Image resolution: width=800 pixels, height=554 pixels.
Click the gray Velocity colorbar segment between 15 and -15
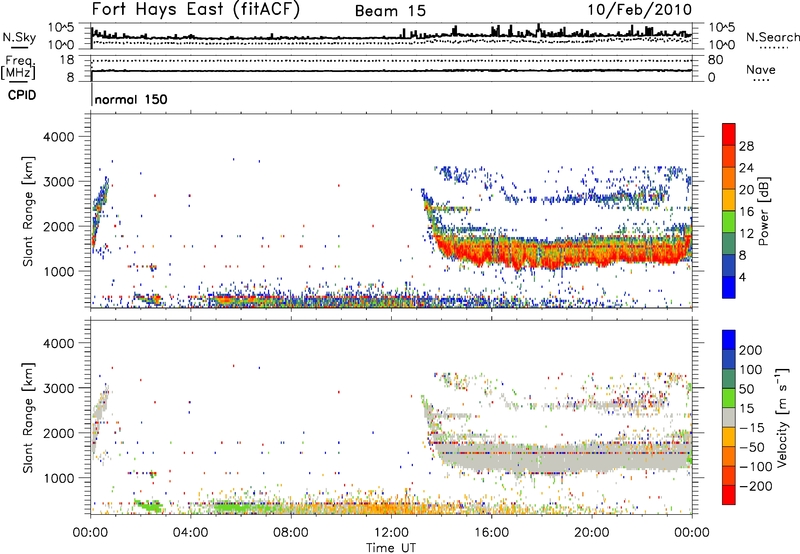(x=729, y=417)
